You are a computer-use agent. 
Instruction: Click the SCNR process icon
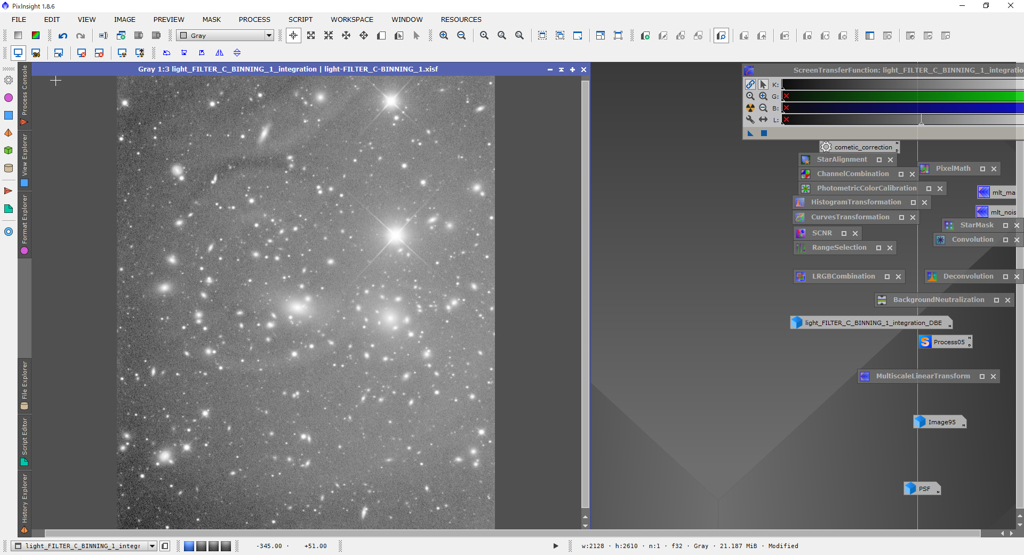[x=801, y=233]
